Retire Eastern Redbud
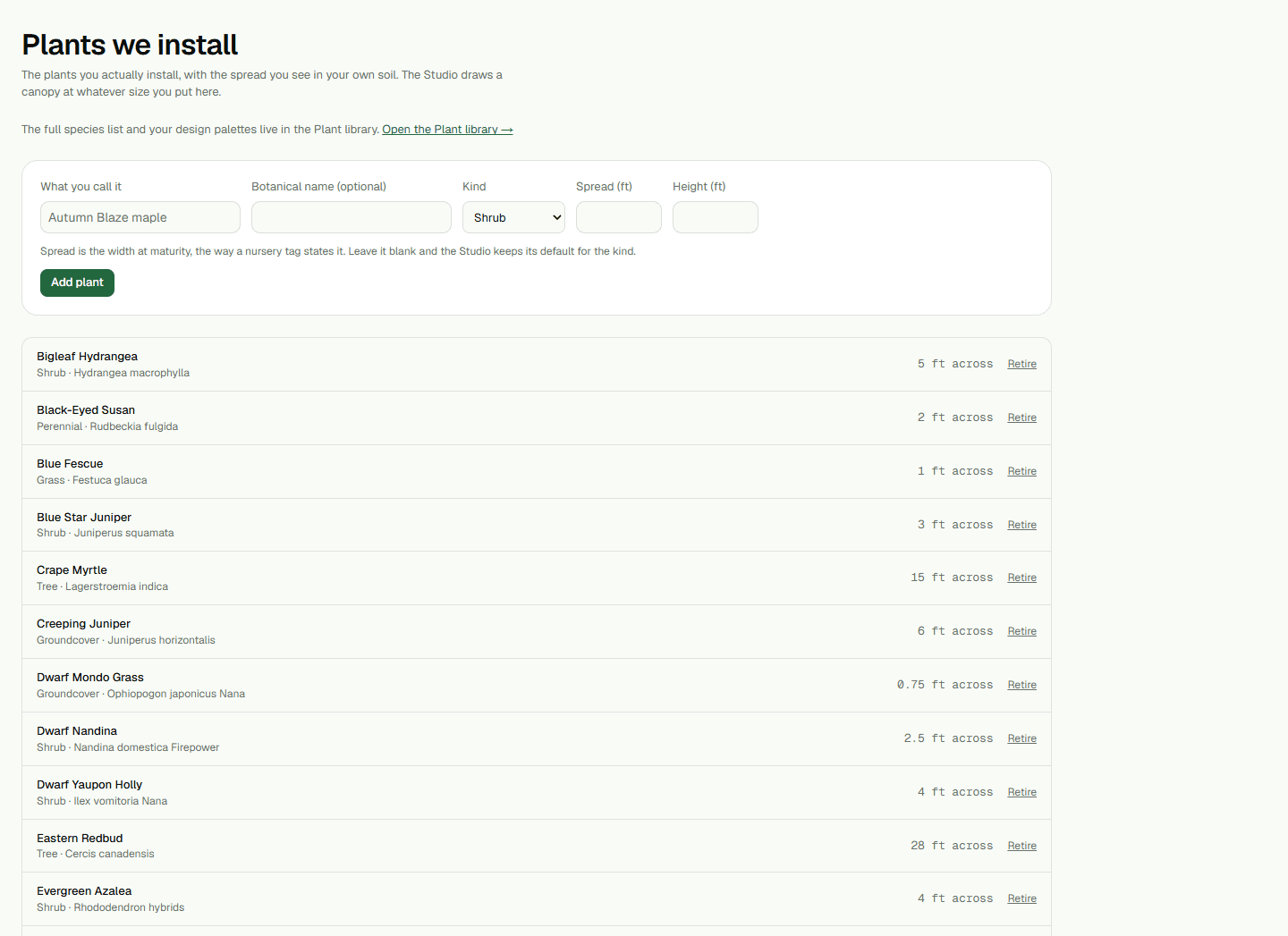The height and width of the screenshot is (936, 1288). click(1022, 846)
